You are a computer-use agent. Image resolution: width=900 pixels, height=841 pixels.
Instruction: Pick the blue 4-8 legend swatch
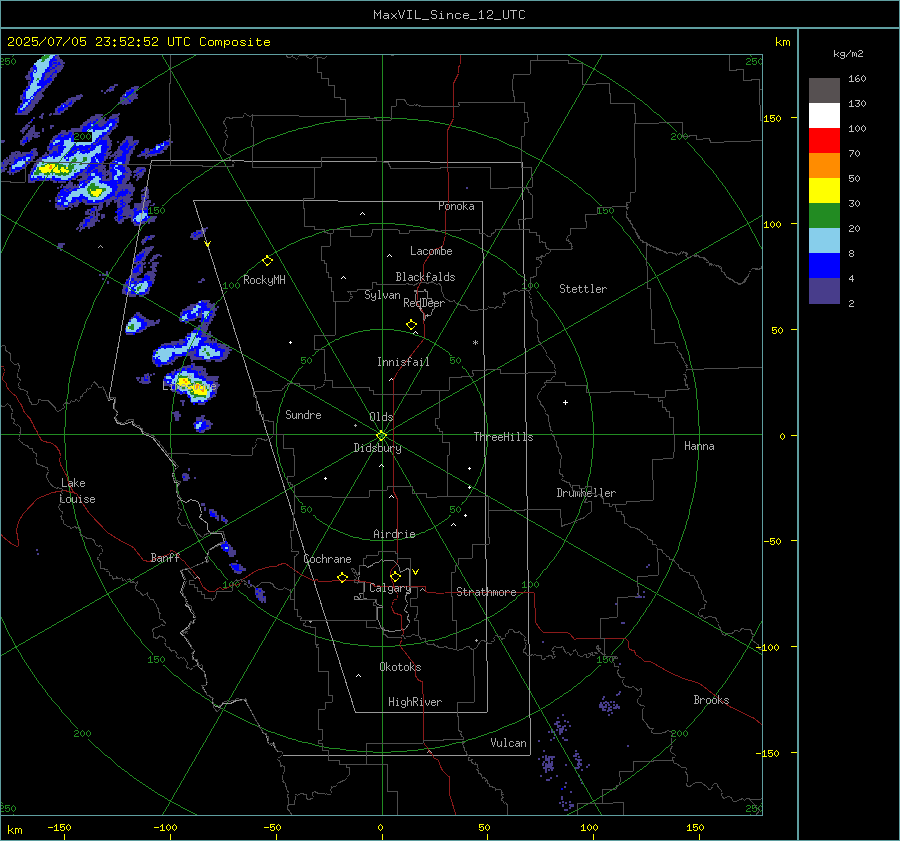(x=824, y=266)
